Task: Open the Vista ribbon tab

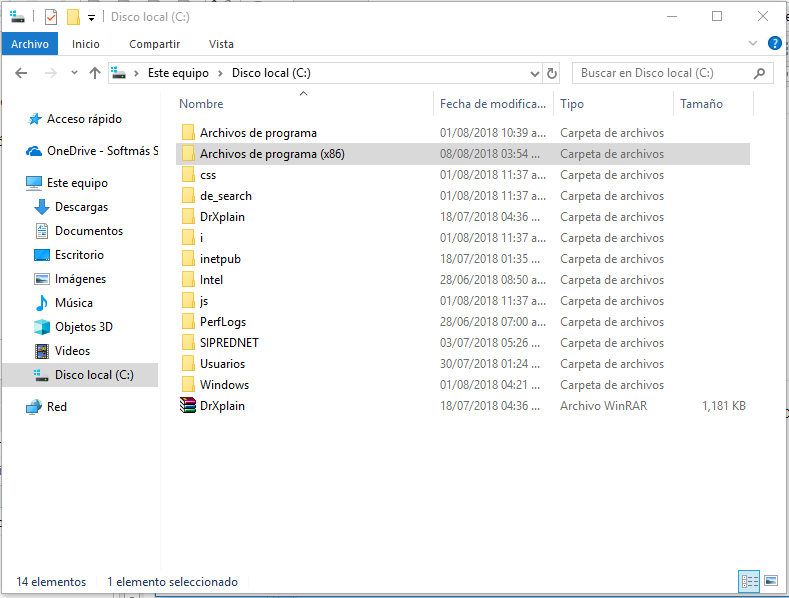Action: pyautogui.click(x=221, y=44)
